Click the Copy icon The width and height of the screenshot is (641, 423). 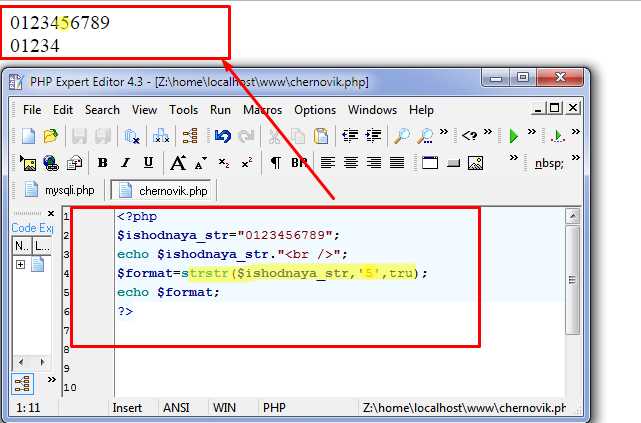point(298,137)
